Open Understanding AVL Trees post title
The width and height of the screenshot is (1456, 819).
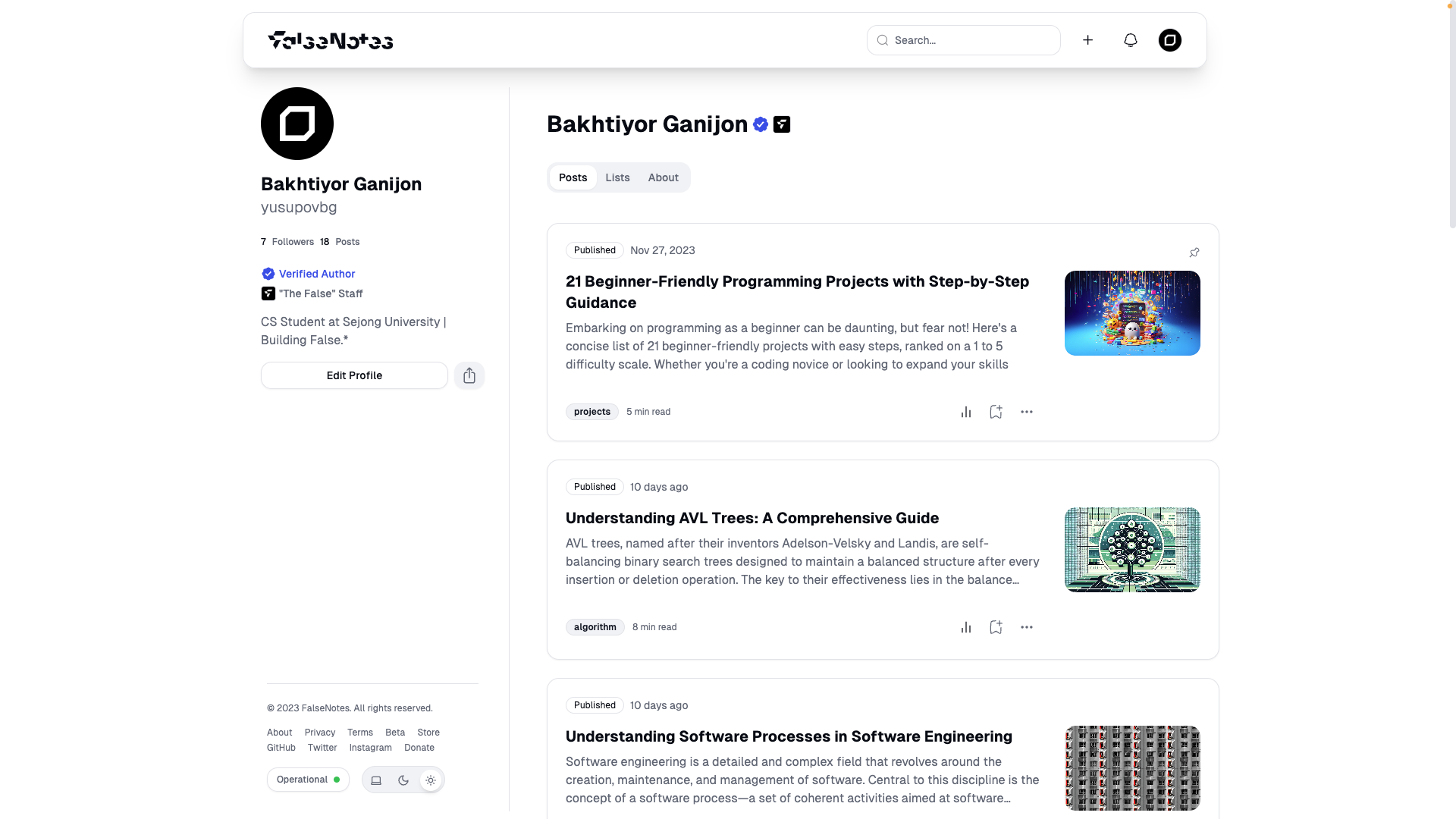tap(752, 518)
